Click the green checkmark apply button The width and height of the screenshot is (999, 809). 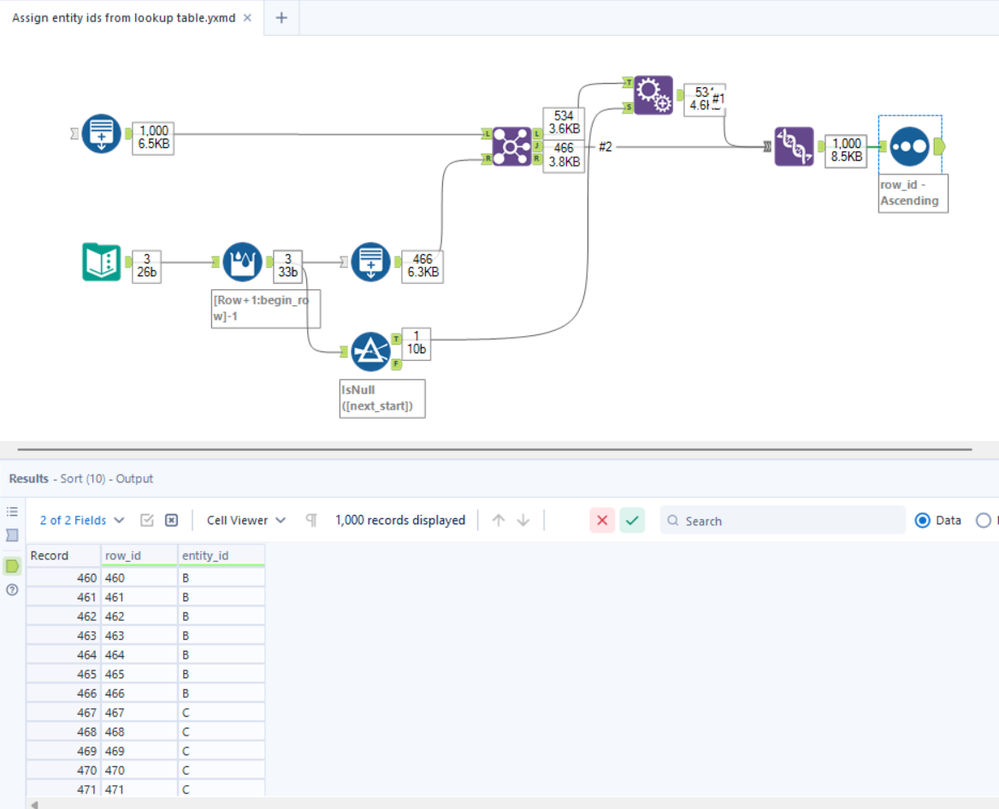[632, 520]
